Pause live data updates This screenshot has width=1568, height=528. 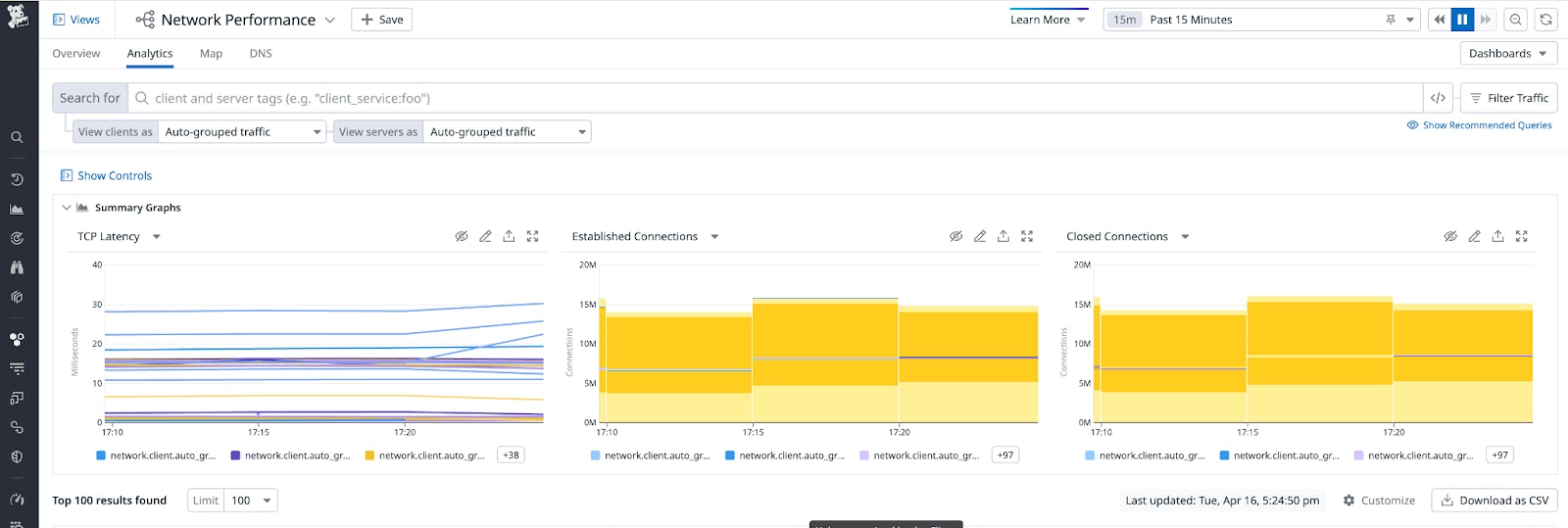click(1462, 20)
